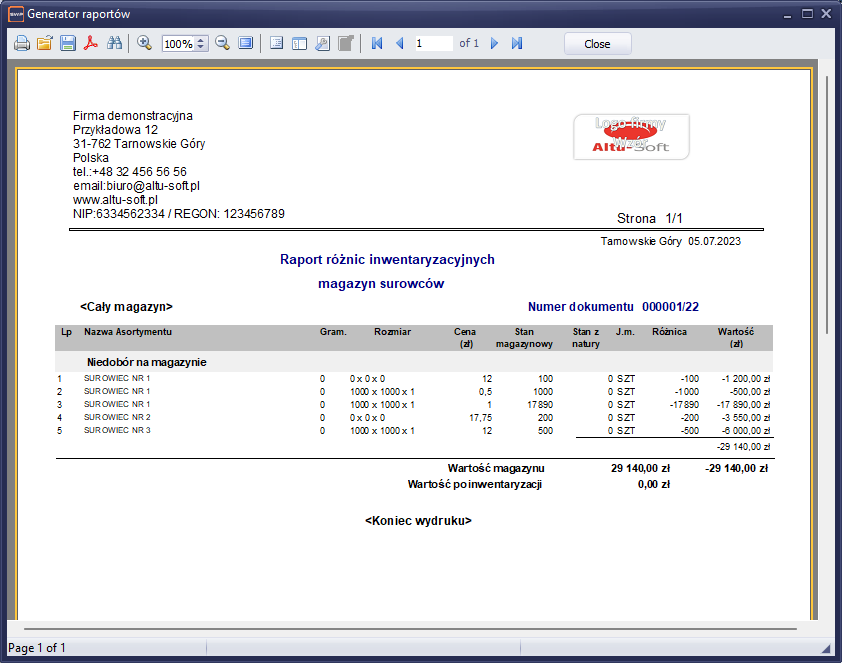Zoom out with the magnifier minus icon
Viewport: 842px width, 663px height.
click(222, 44)
